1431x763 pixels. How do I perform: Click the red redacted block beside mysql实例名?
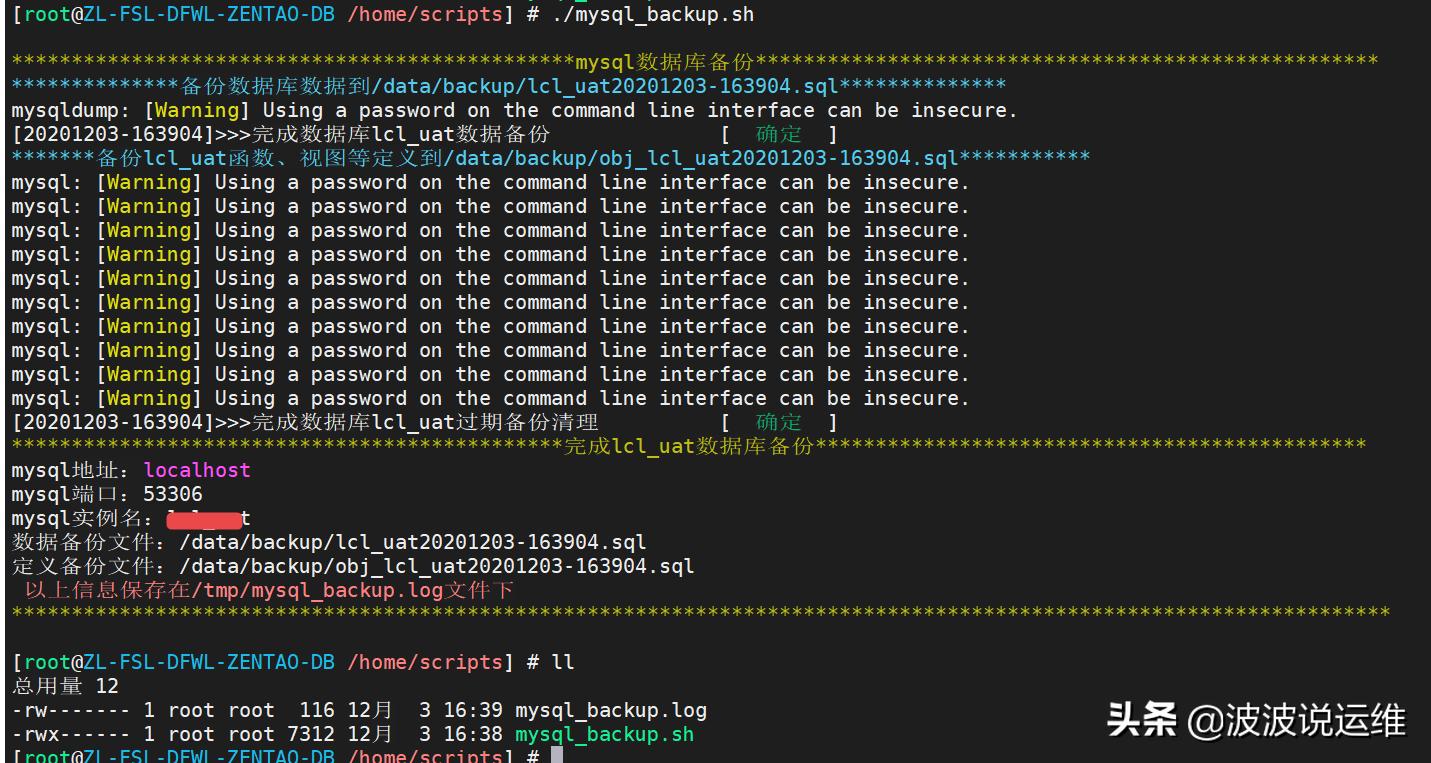204,519
